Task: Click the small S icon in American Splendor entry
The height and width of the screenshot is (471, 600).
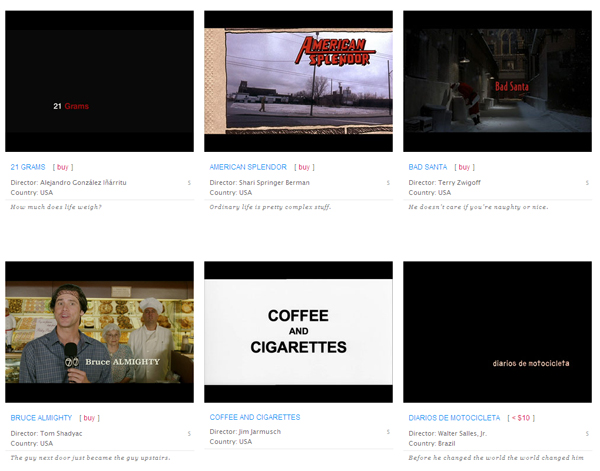Action: pos(388,183)
